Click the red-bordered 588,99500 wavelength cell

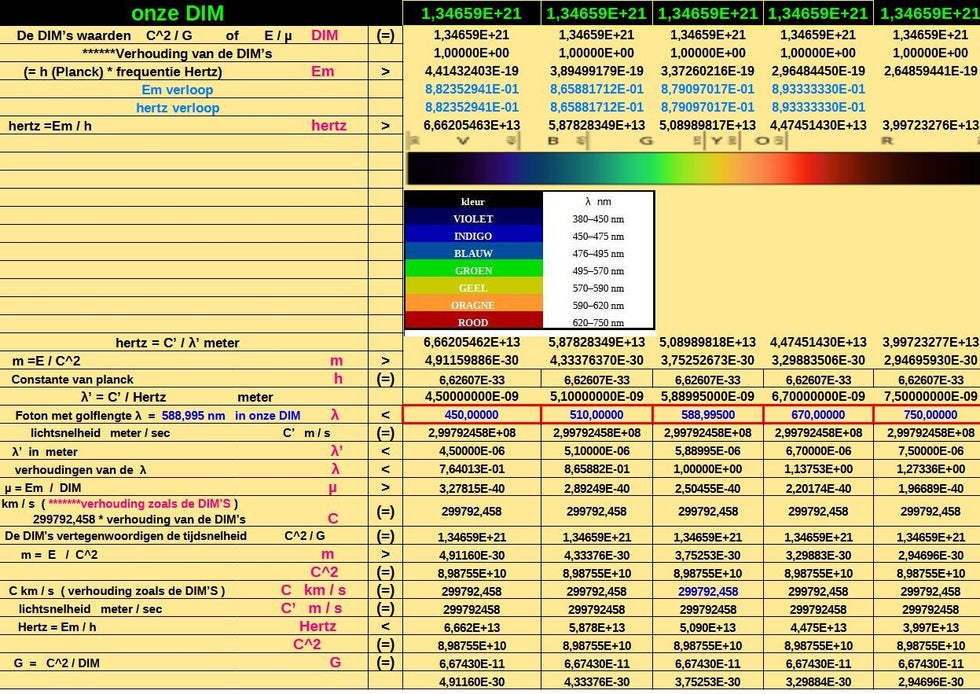708,415
